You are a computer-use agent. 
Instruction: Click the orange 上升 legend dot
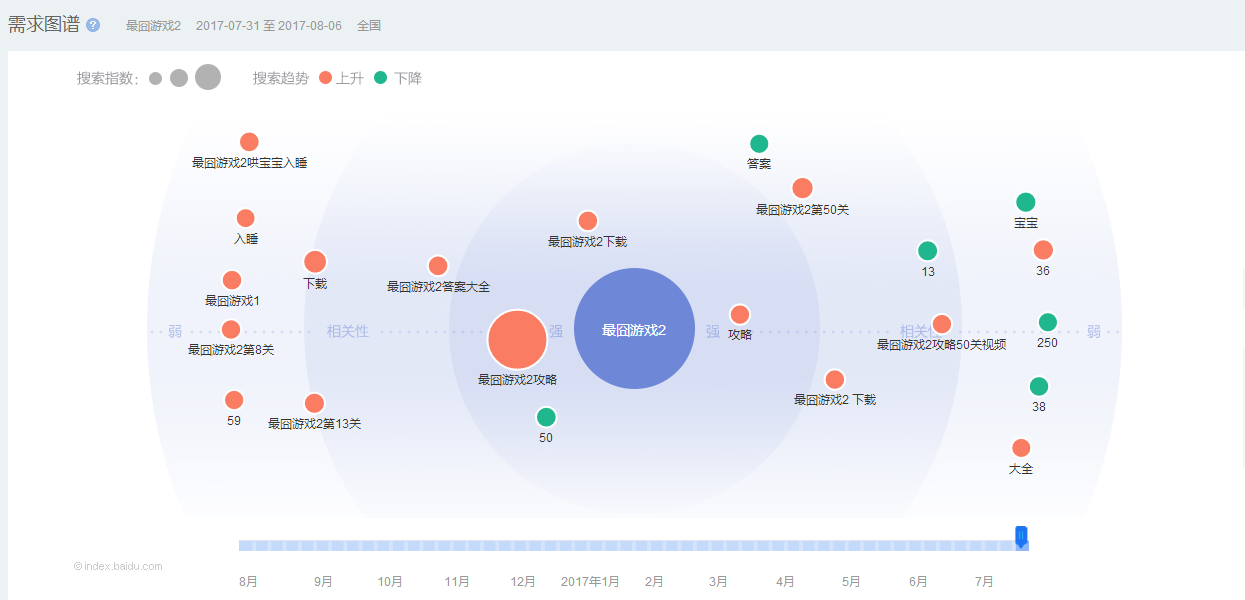coord(325,77)
